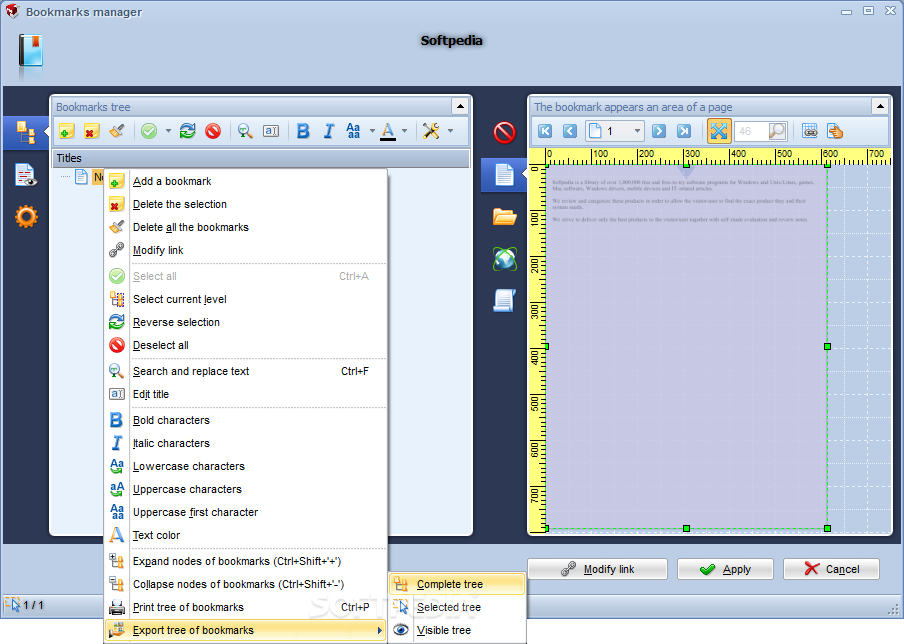Go to next page in preview
Image resolution: width=904 pixels, height=644 pixels.
pyautogui.click(x=659, y=131)
